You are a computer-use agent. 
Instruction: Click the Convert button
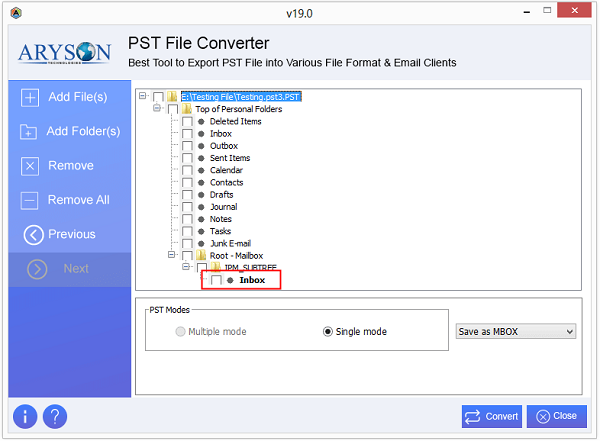point(492,416)
